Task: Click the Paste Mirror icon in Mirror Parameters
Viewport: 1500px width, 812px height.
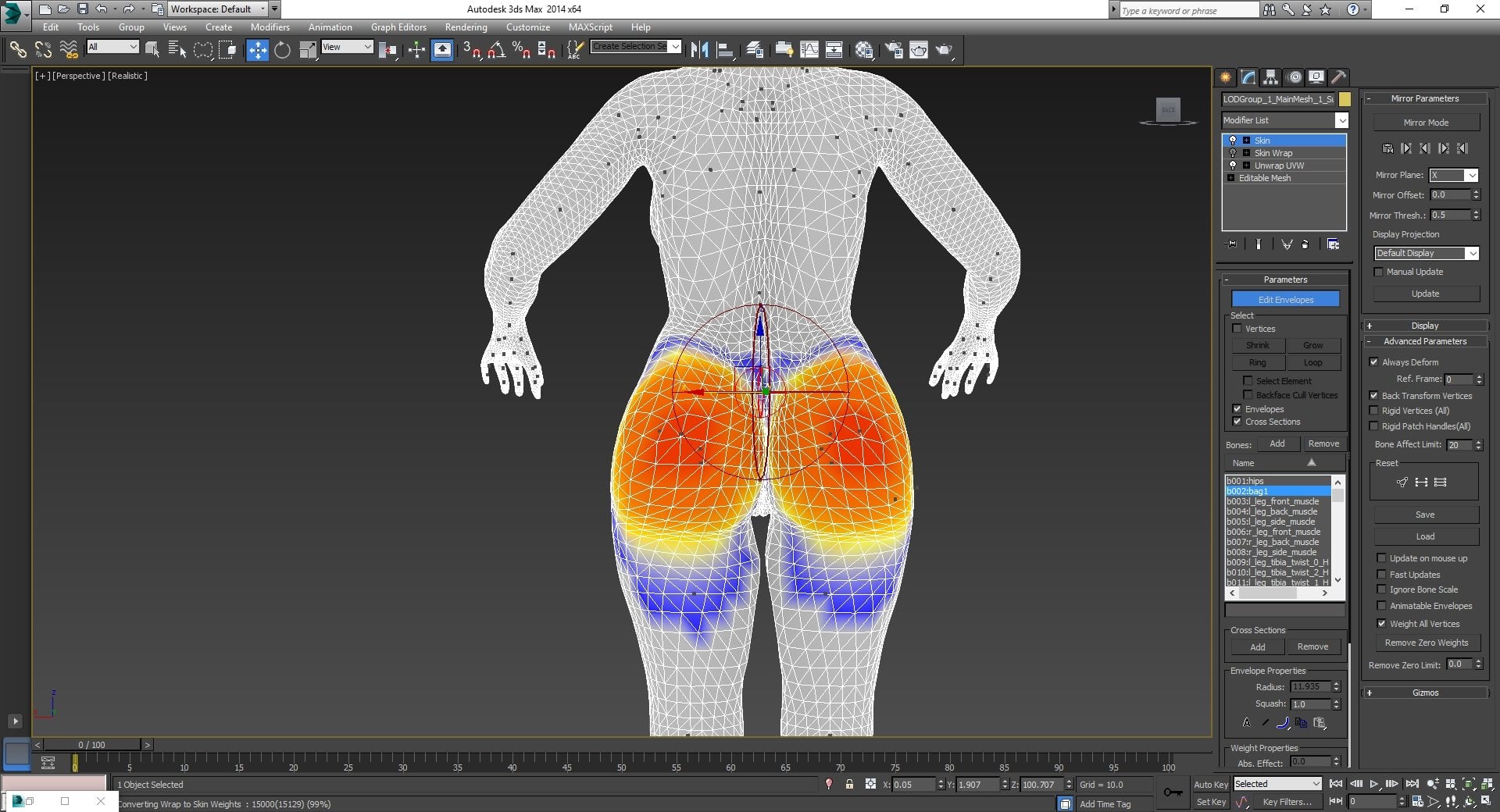Action: pos(1388,148)
